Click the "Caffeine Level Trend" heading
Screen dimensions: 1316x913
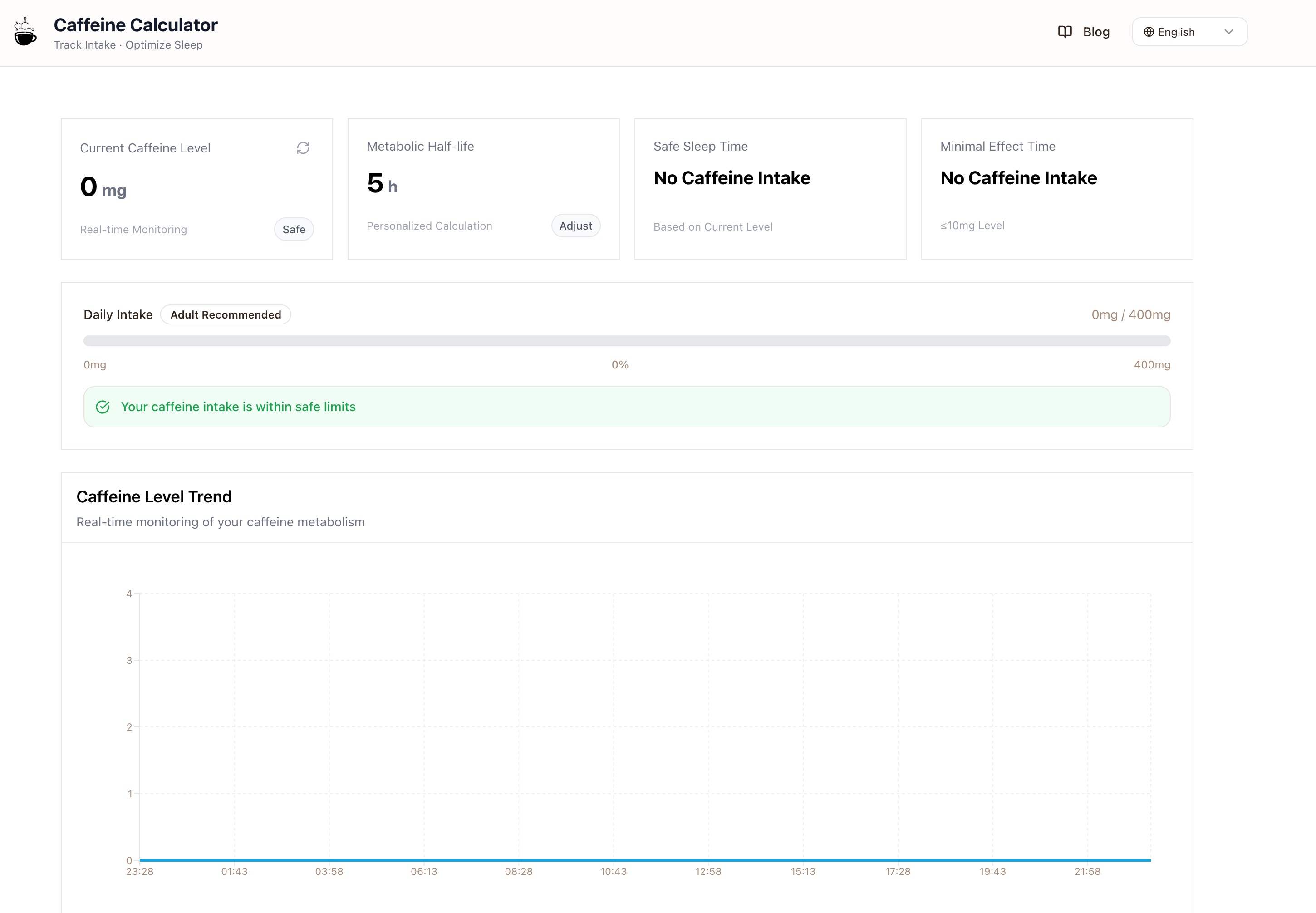154,496
